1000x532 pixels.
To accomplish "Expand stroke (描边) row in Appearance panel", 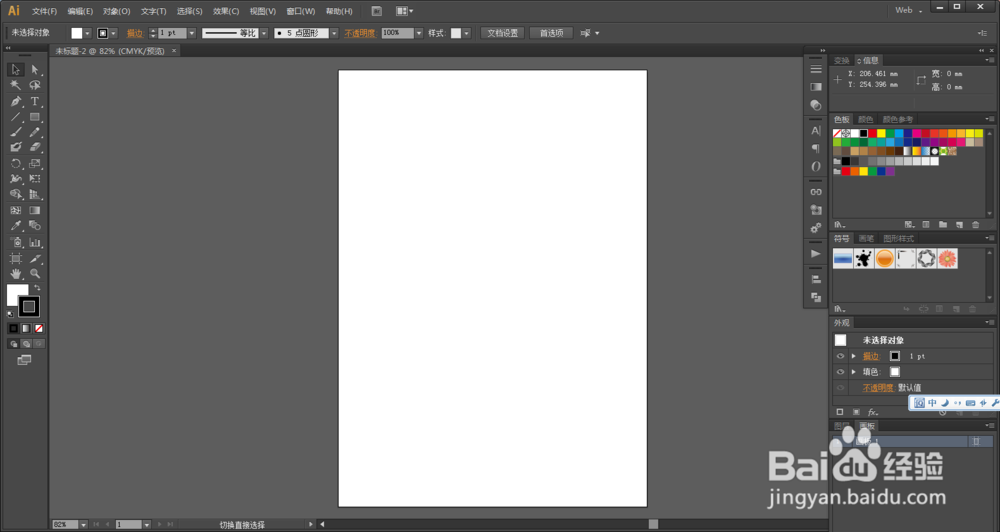I will tap(853, 356).
